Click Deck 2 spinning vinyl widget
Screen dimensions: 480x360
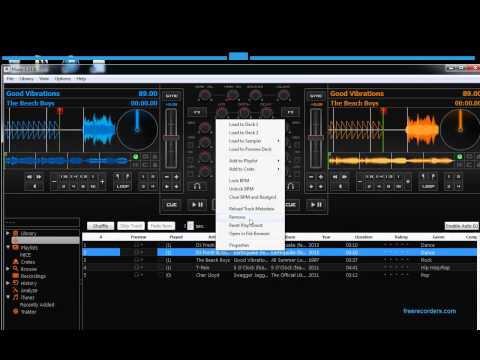pos(460,129)
